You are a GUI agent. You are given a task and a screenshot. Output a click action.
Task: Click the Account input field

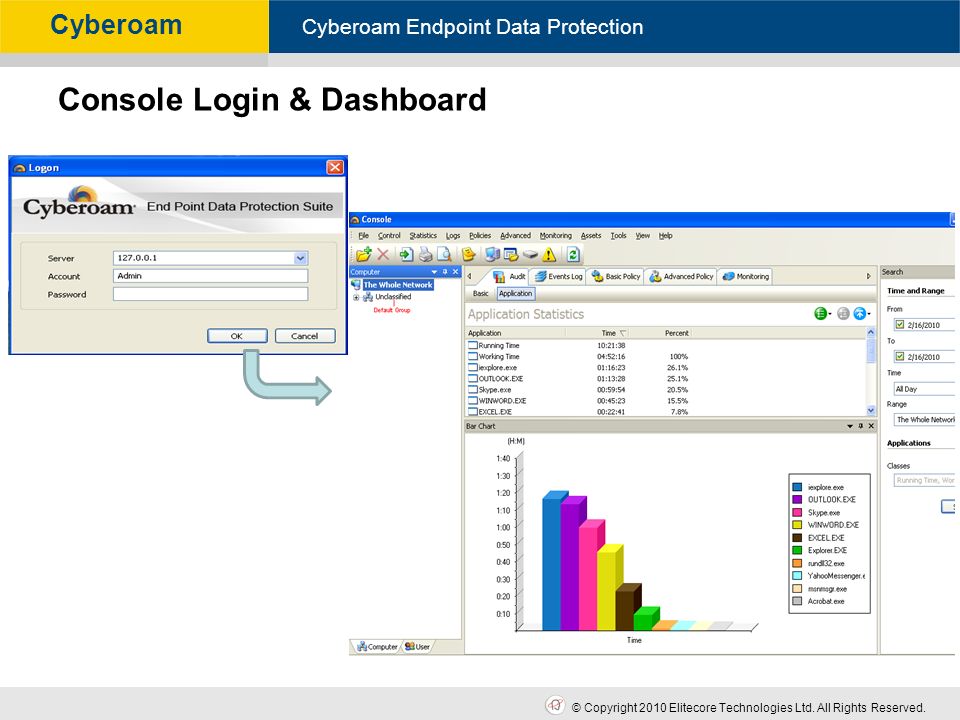pyautogui.click(x=210, y=276)
